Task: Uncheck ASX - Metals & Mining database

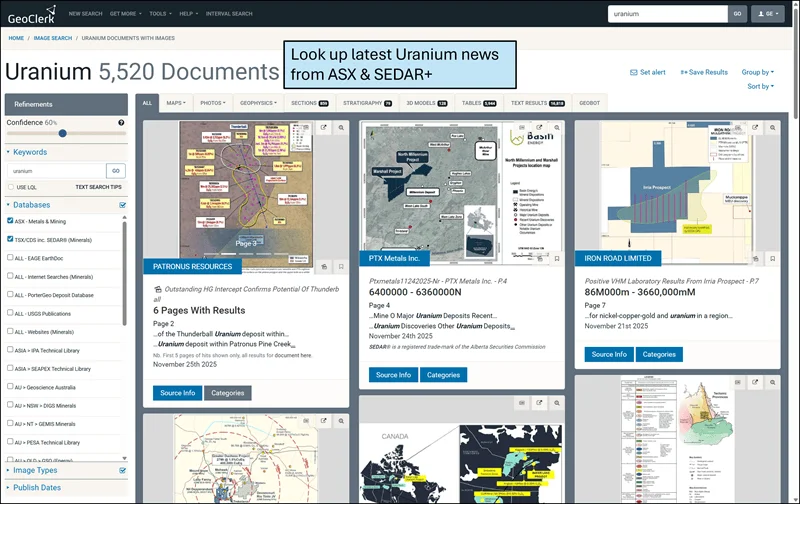Action: pyautogui.click(x=11, y=221)
